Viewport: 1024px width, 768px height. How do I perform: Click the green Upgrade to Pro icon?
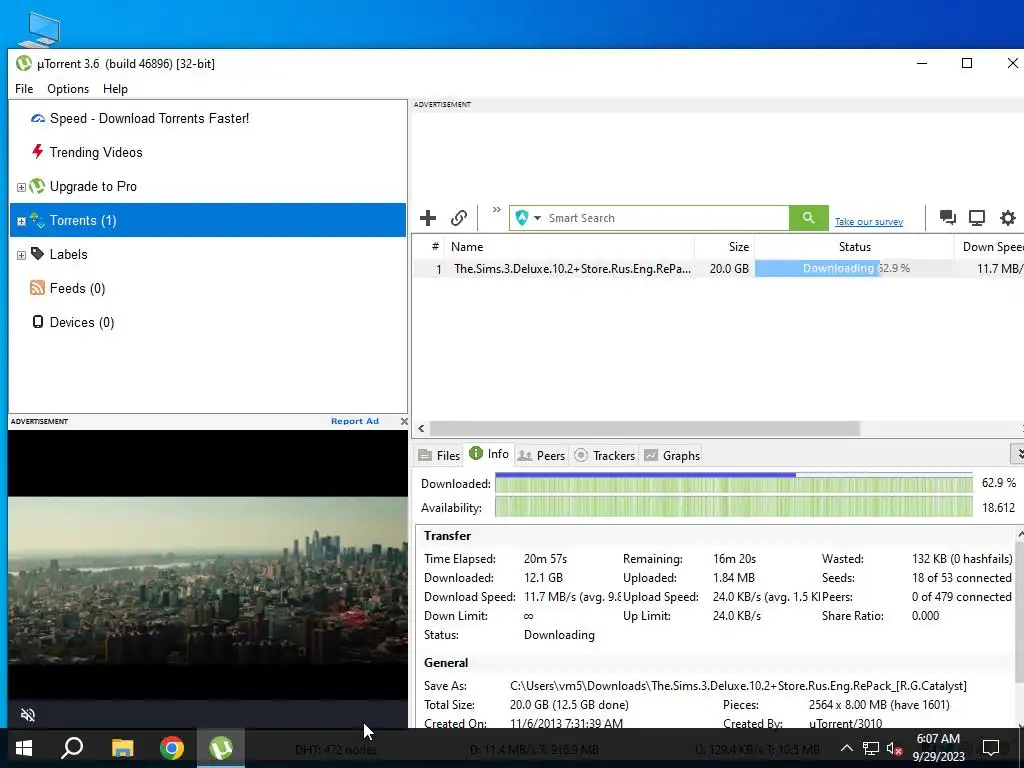click(x=37, y=186)
